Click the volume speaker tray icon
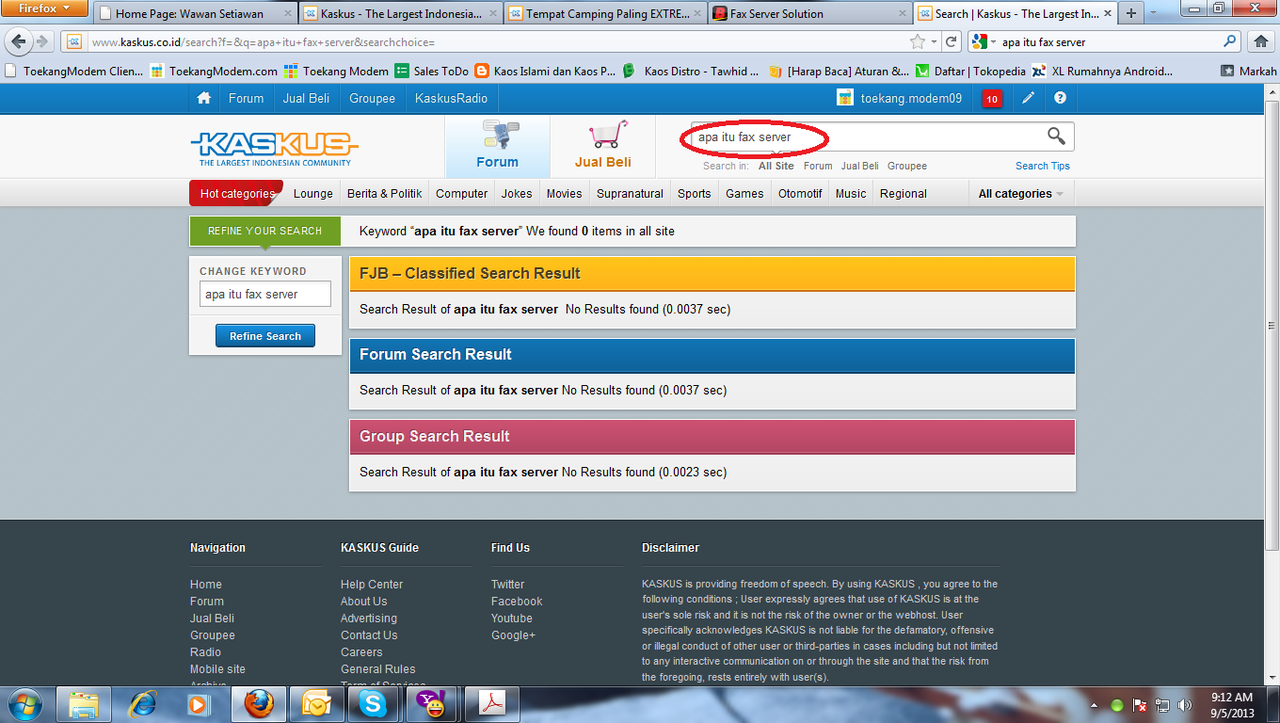1280x723 pixels. (x=1185, y=705)
